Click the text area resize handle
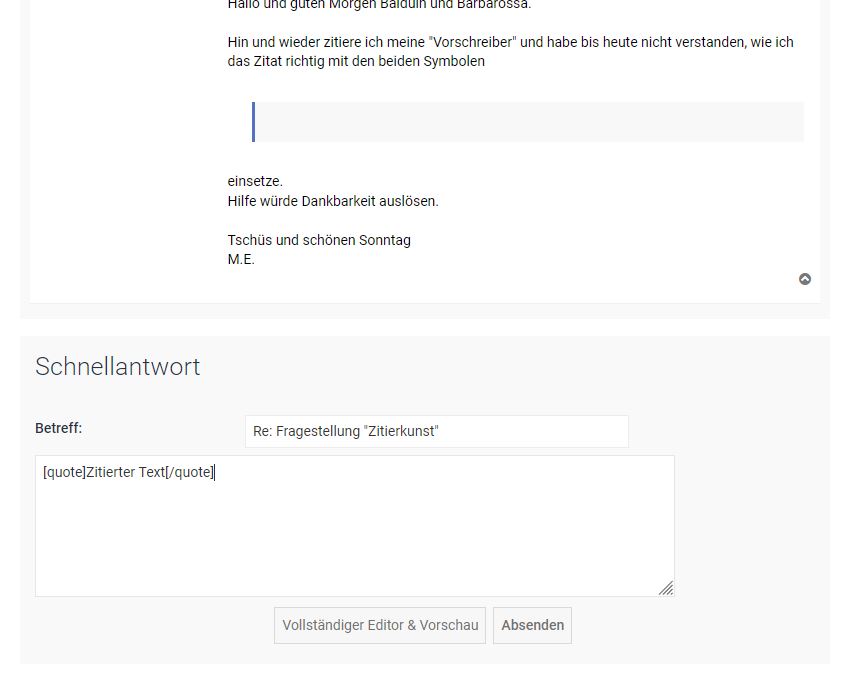Image resolution: width=851 pixels, height=685 pixels. [666, 588]
